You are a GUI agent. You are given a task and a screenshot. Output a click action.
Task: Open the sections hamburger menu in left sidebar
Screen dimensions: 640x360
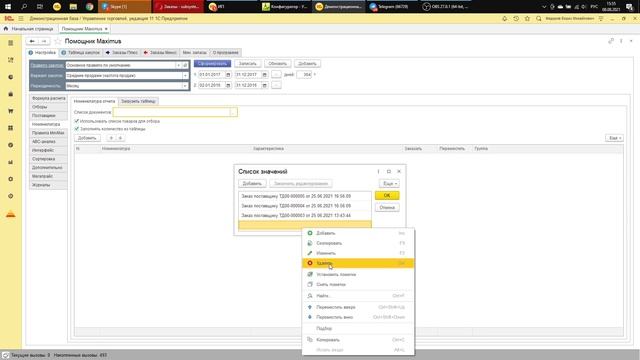pyautogui.click(x=11, y=43)
